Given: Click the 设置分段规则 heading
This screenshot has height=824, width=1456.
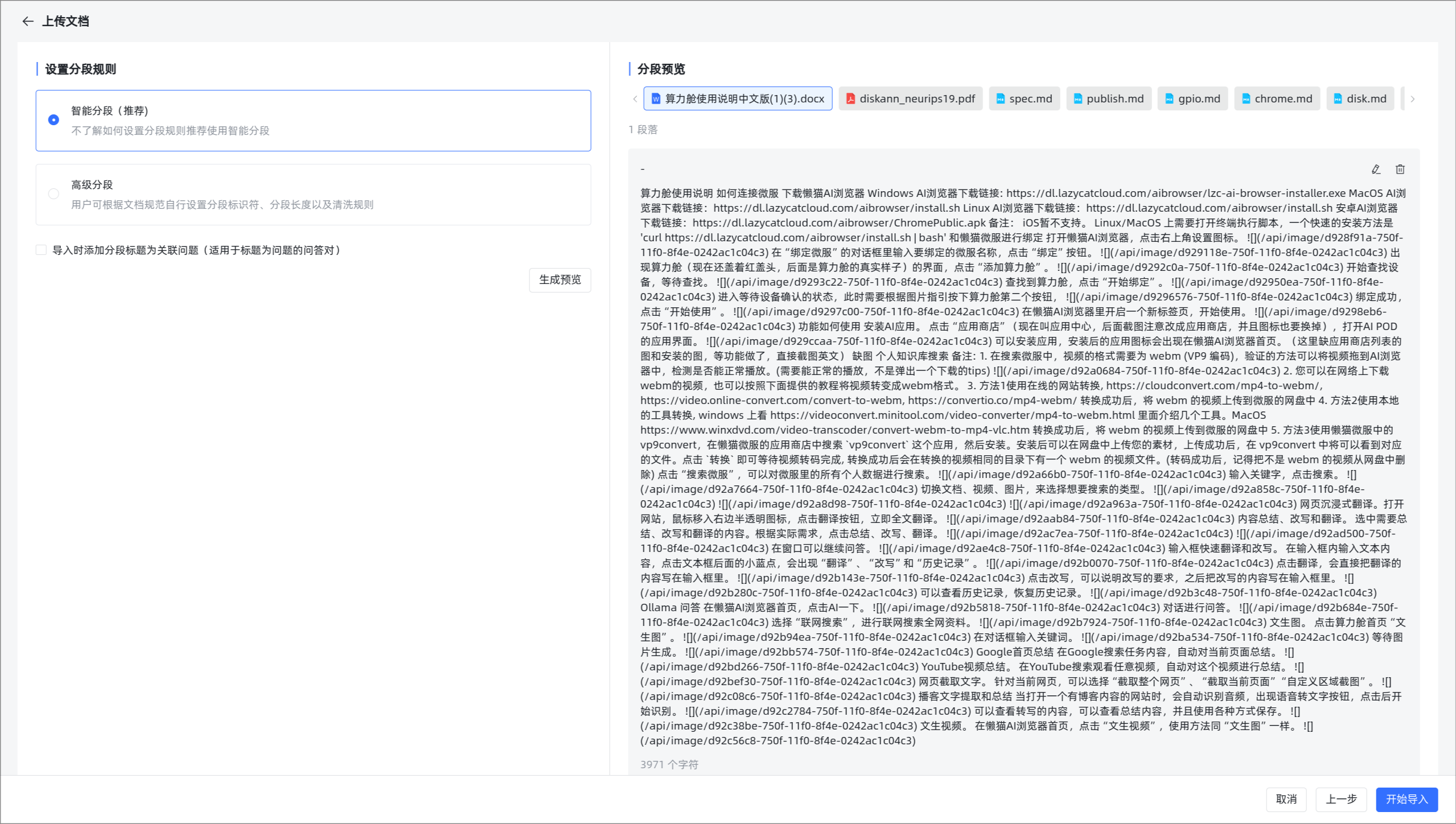Looking at the screenshot, I should pos(81,69).
